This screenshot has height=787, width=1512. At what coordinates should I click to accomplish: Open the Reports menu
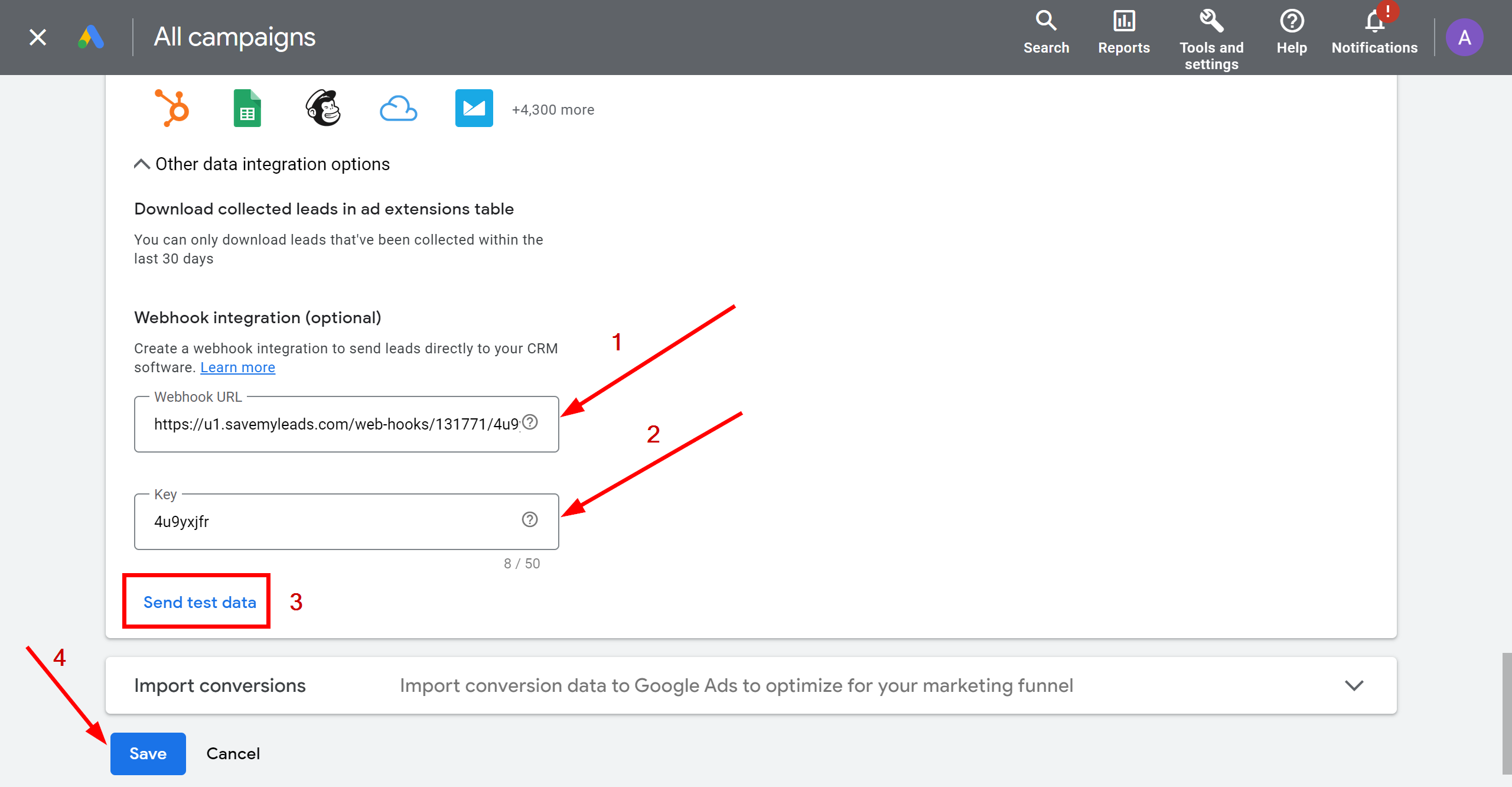click(x=1123, y=32)
